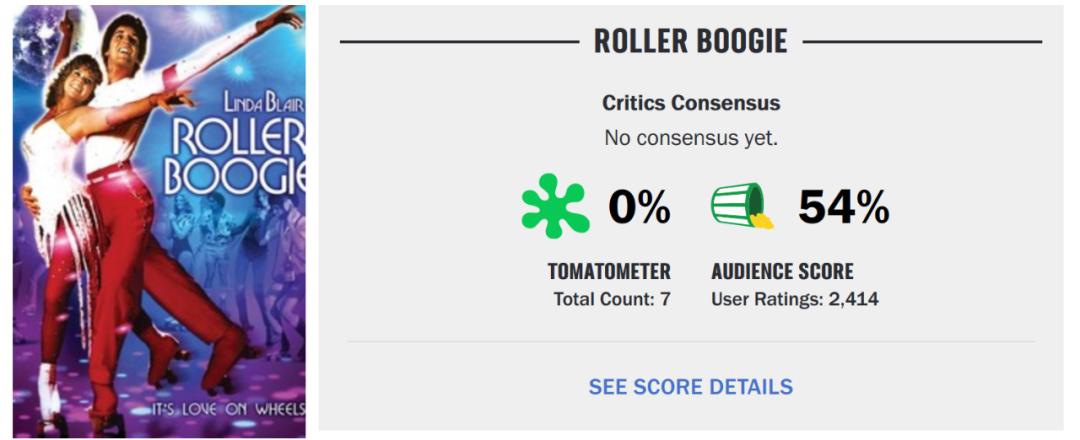Click the Total Count: 7 text
1080x440 pixels.
point(611,298)
